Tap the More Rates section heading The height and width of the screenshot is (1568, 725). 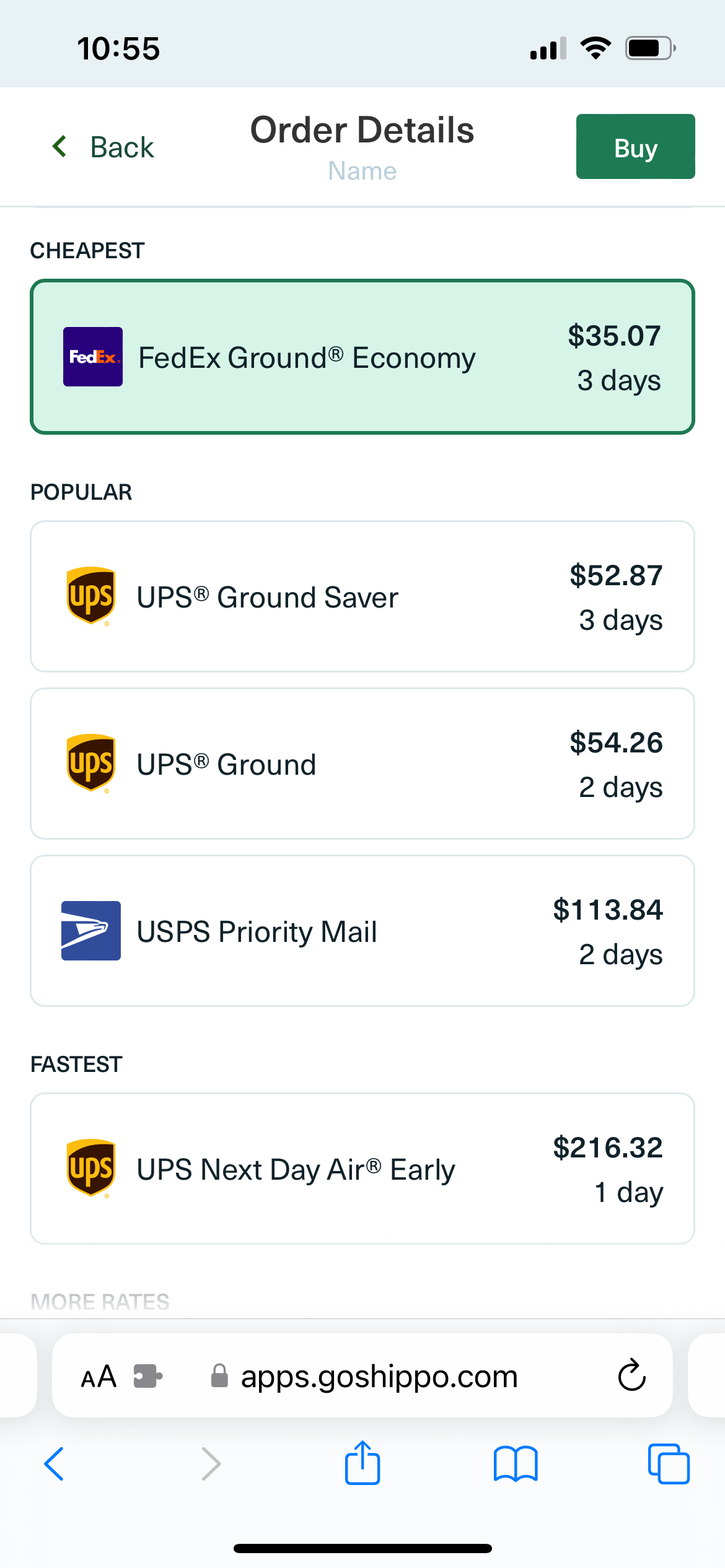pos(100,1301)
